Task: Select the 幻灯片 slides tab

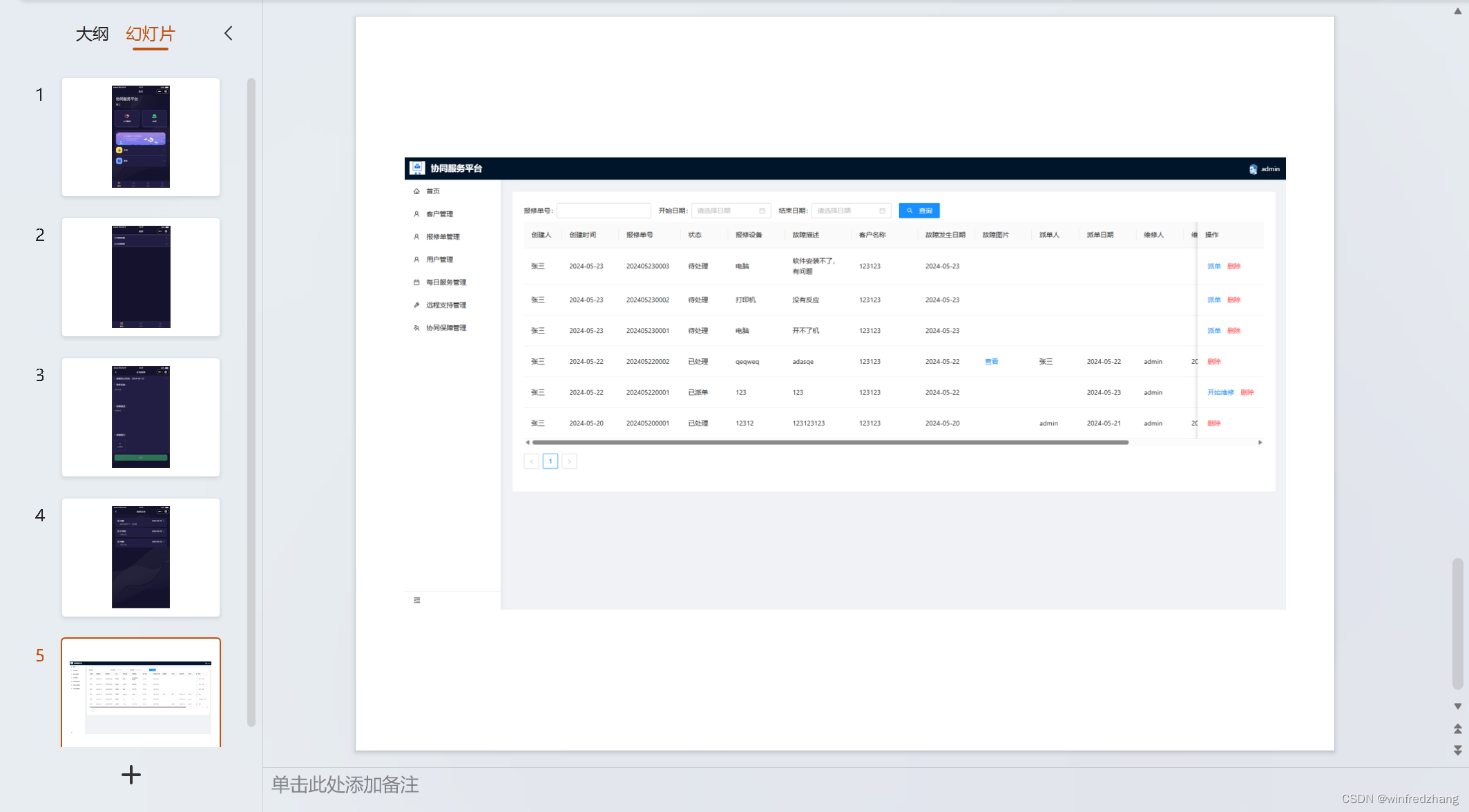Action: 151,34
